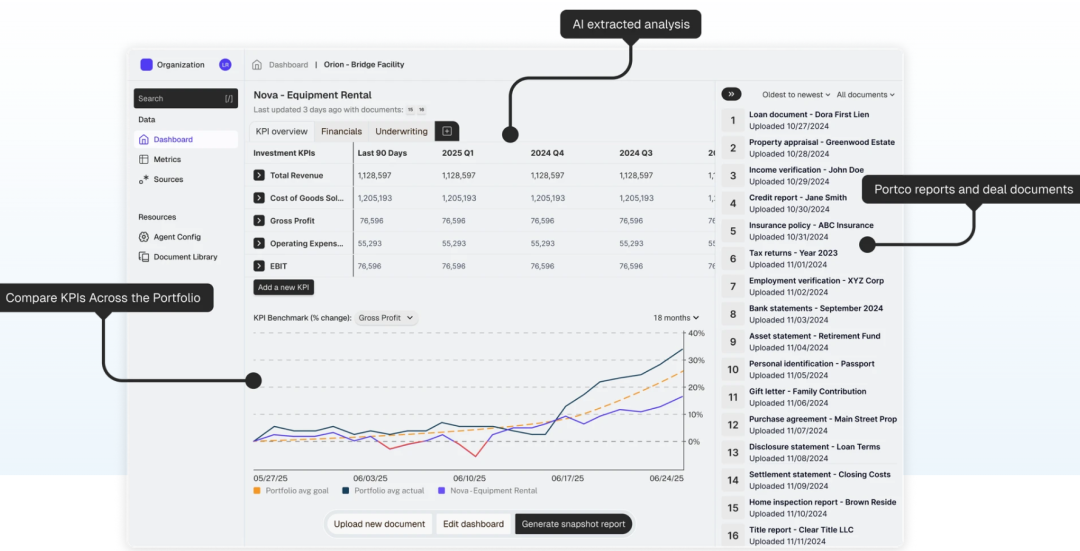Screen dimensions: 1080x551
Task: Expand the Total Revenue row
Action: coord(259,175)
